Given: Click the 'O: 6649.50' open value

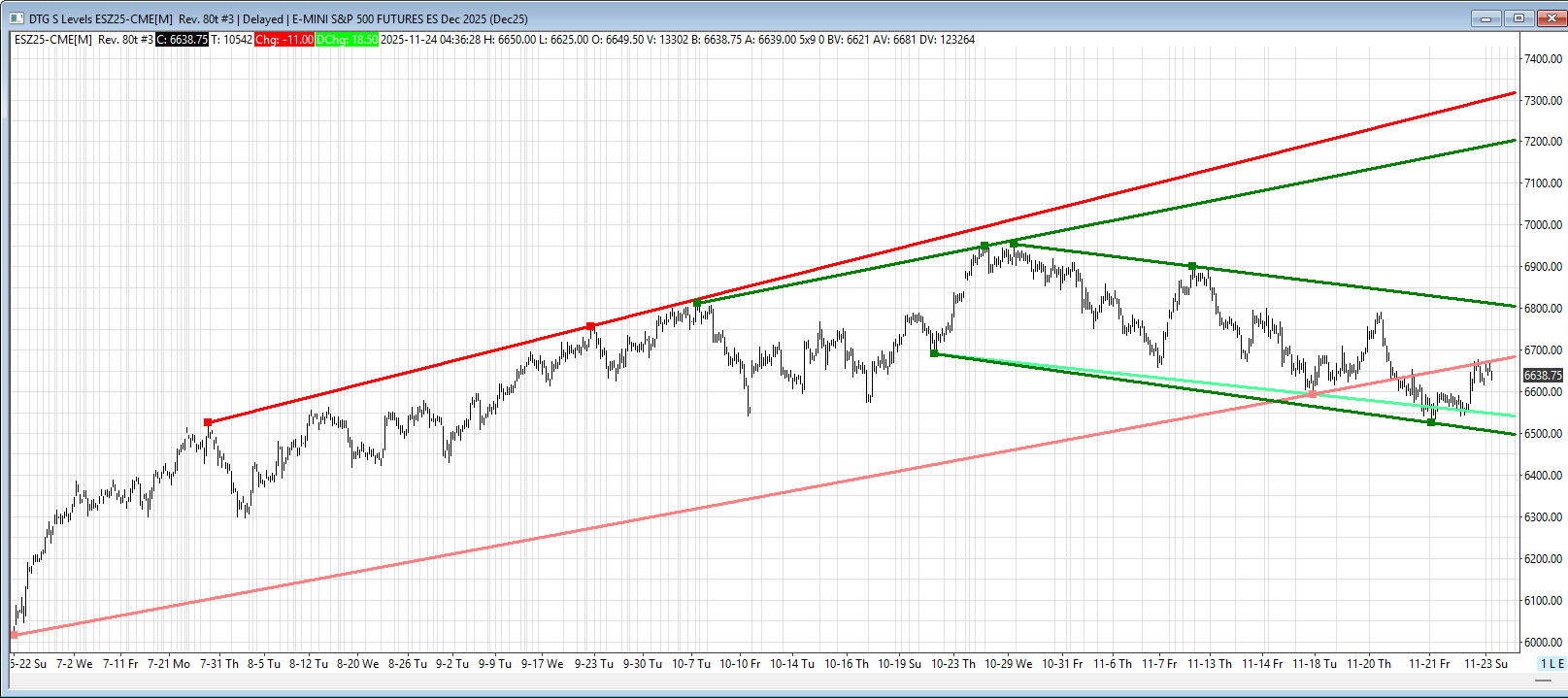Looking at the screenshot, I should pos(617,40).
